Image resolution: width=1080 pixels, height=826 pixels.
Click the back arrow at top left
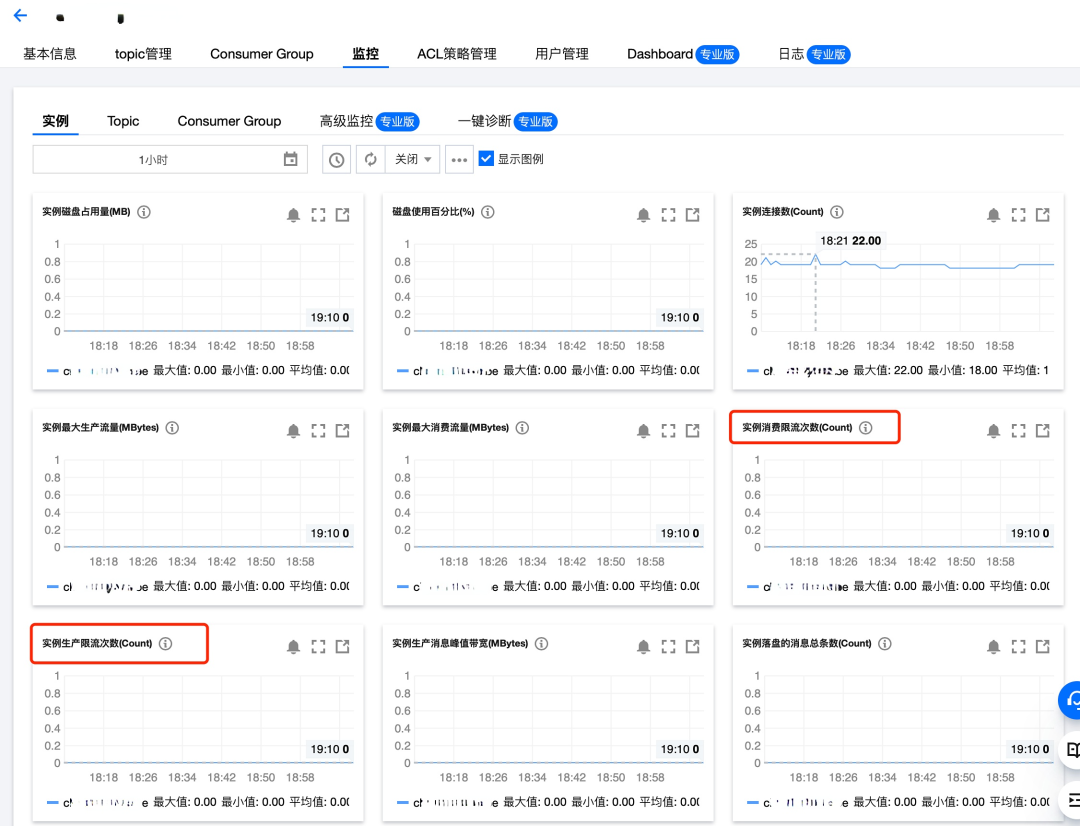[x=19, y=16]
